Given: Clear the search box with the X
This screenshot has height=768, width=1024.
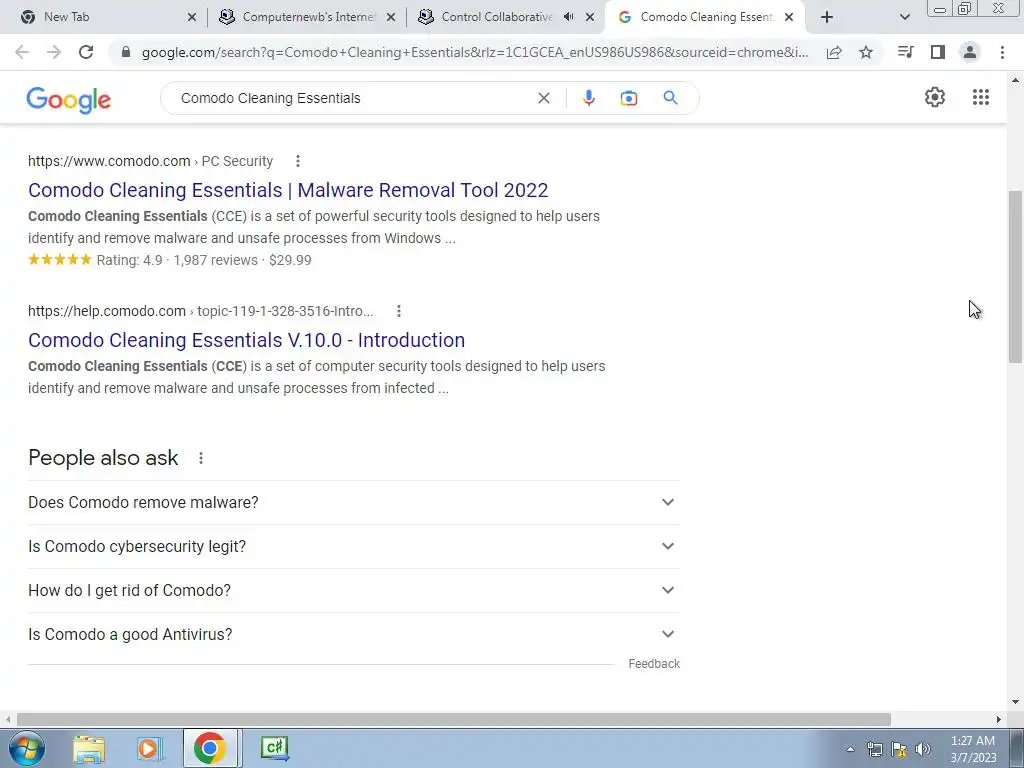Looking at the screenshot, I should 543,98.
